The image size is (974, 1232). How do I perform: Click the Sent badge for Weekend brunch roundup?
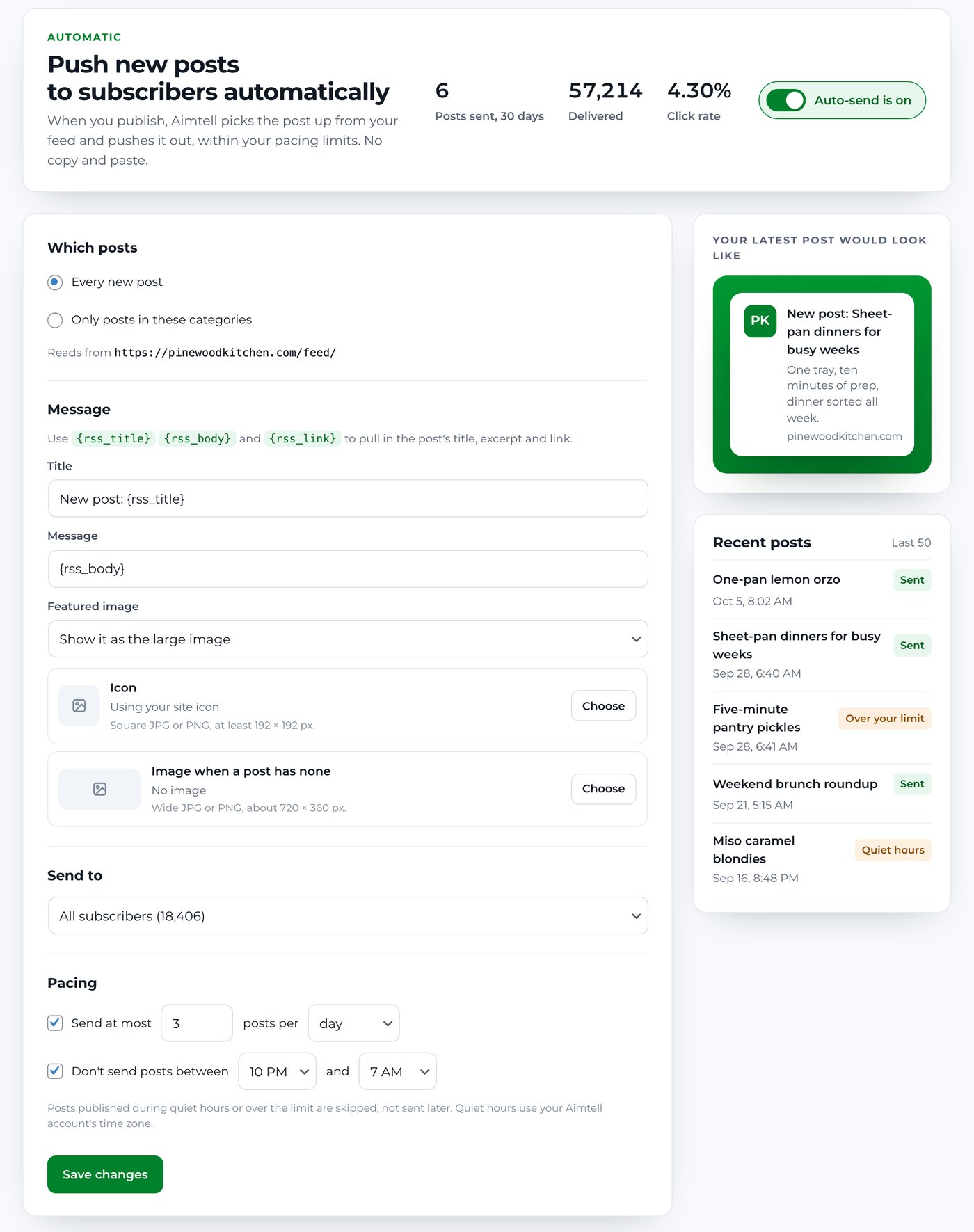click(912, 784)
